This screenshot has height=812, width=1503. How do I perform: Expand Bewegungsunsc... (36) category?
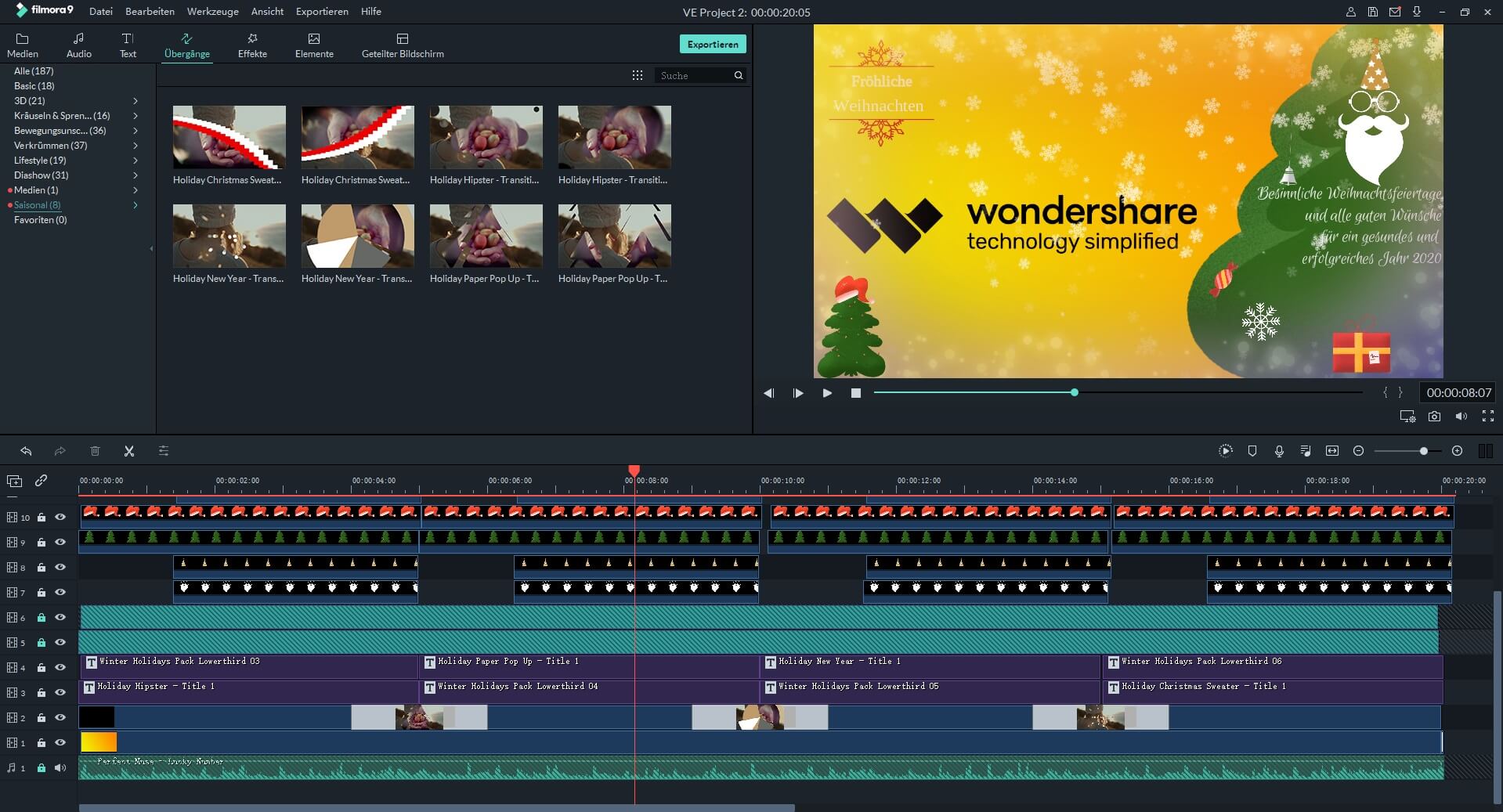tap(135, 131)
